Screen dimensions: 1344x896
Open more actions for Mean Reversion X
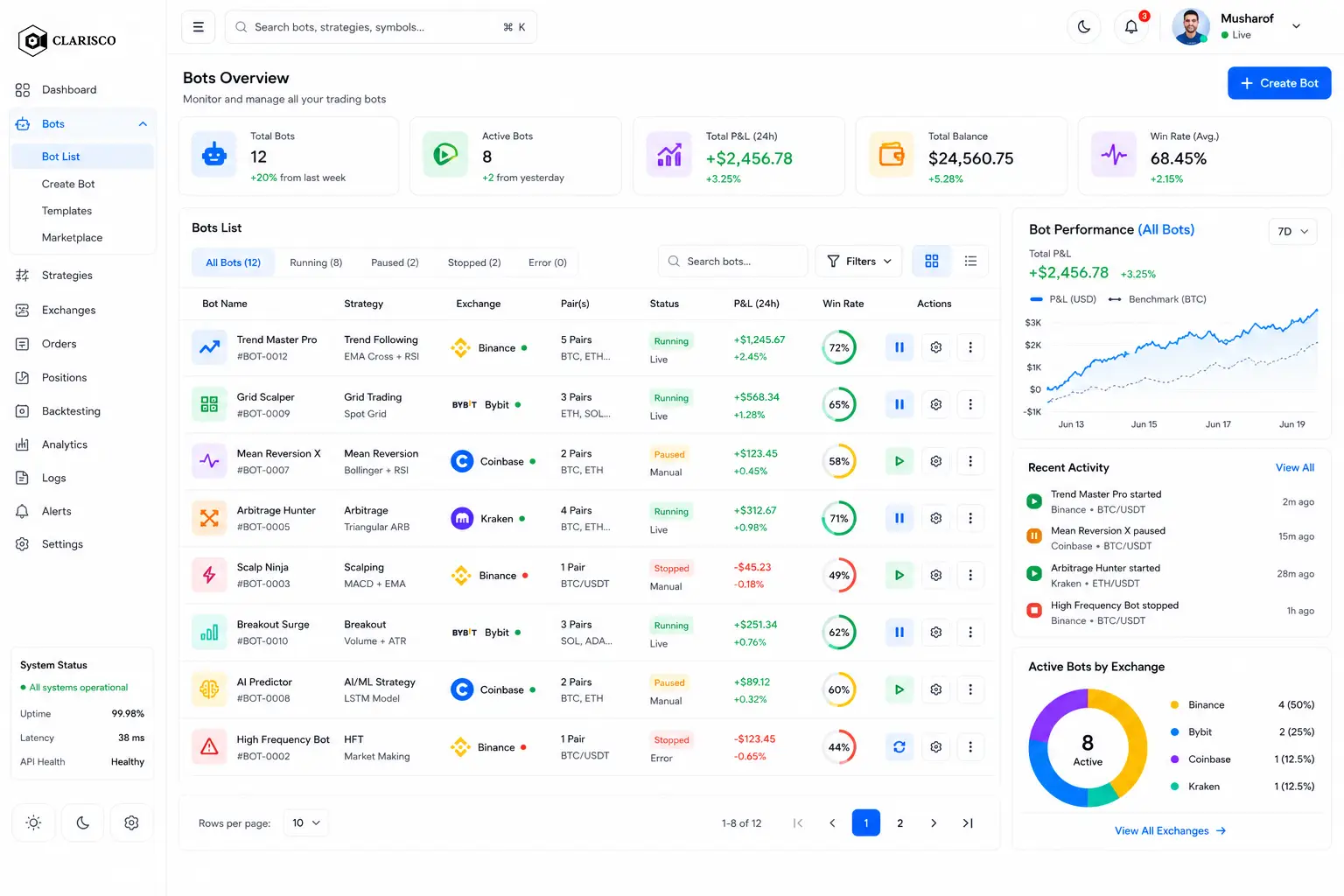[x=970, y=461]
